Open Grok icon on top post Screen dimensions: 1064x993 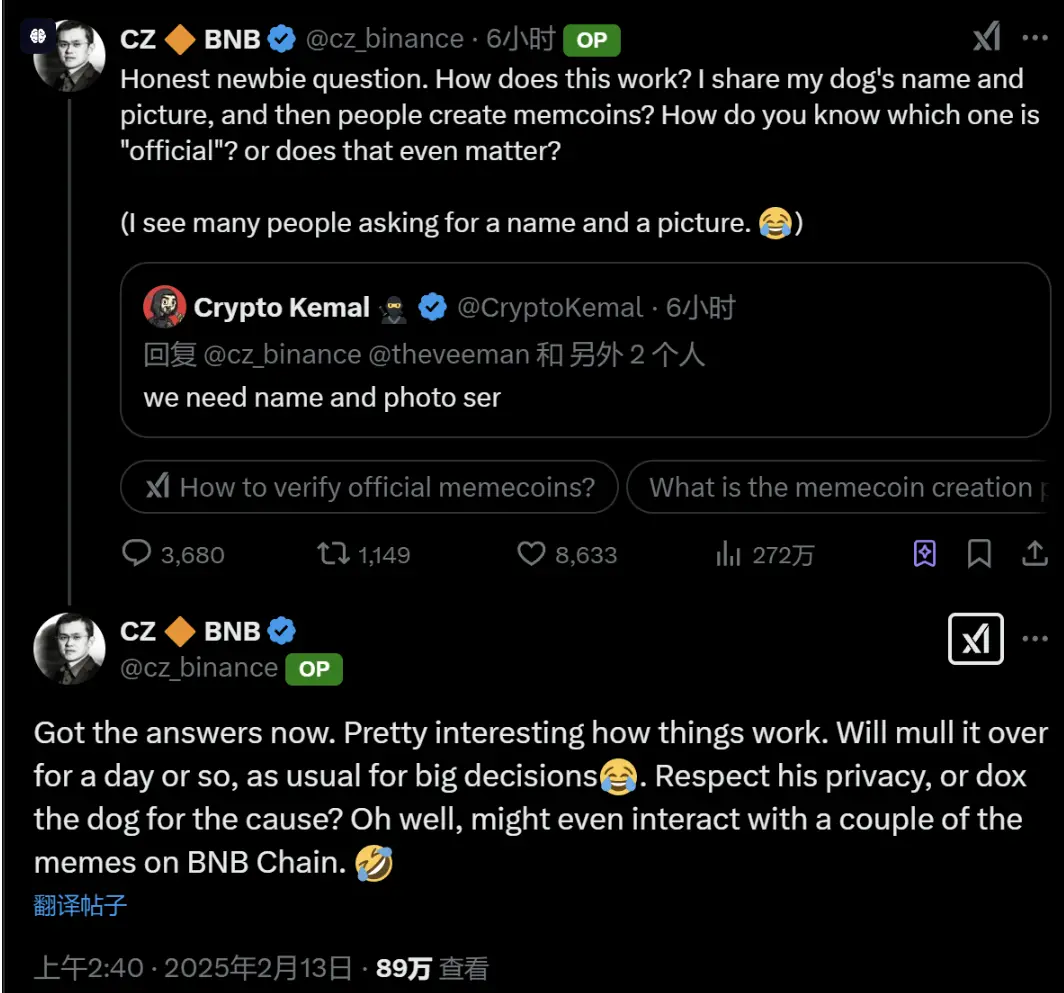(986, 38)
